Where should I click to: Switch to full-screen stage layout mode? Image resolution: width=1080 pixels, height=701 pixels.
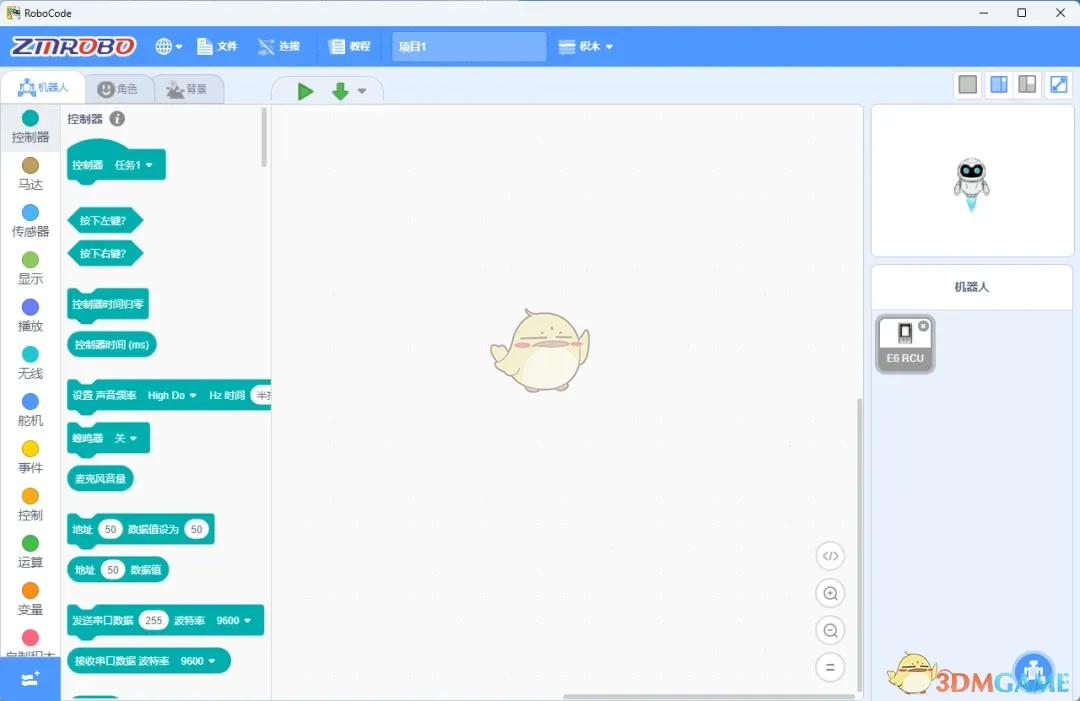pos(1058,85)
